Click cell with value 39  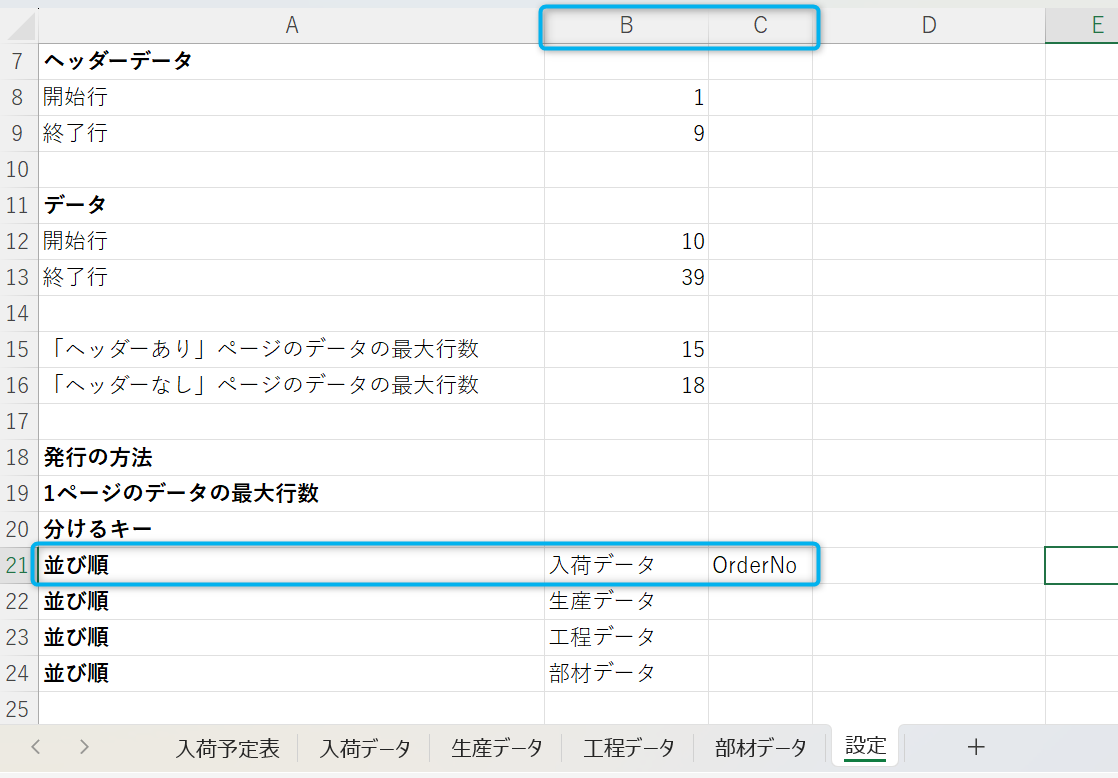click(626, 277)
